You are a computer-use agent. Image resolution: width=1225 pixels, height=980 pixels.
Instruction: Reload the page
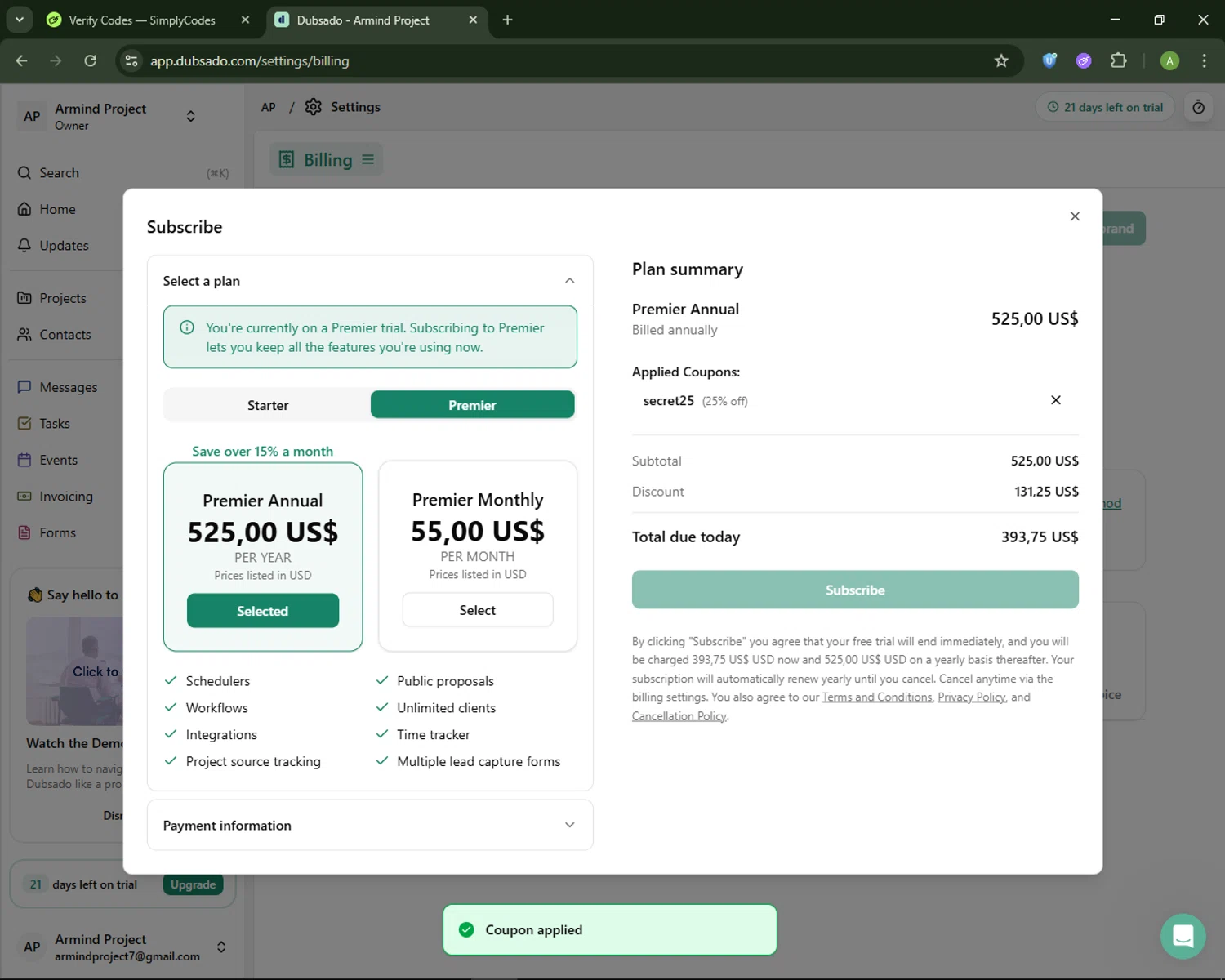[x=91, y=60]
